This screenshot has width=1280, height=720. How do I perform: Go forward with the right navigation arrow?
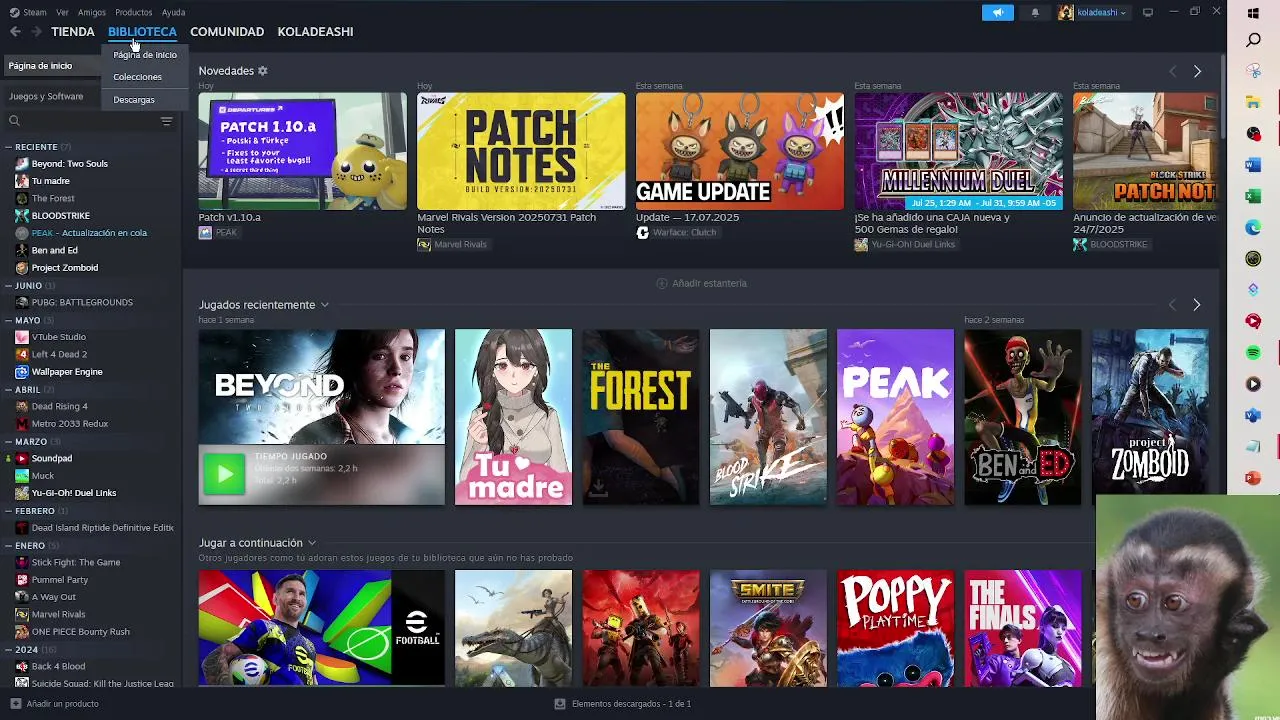tap(36, 32)
